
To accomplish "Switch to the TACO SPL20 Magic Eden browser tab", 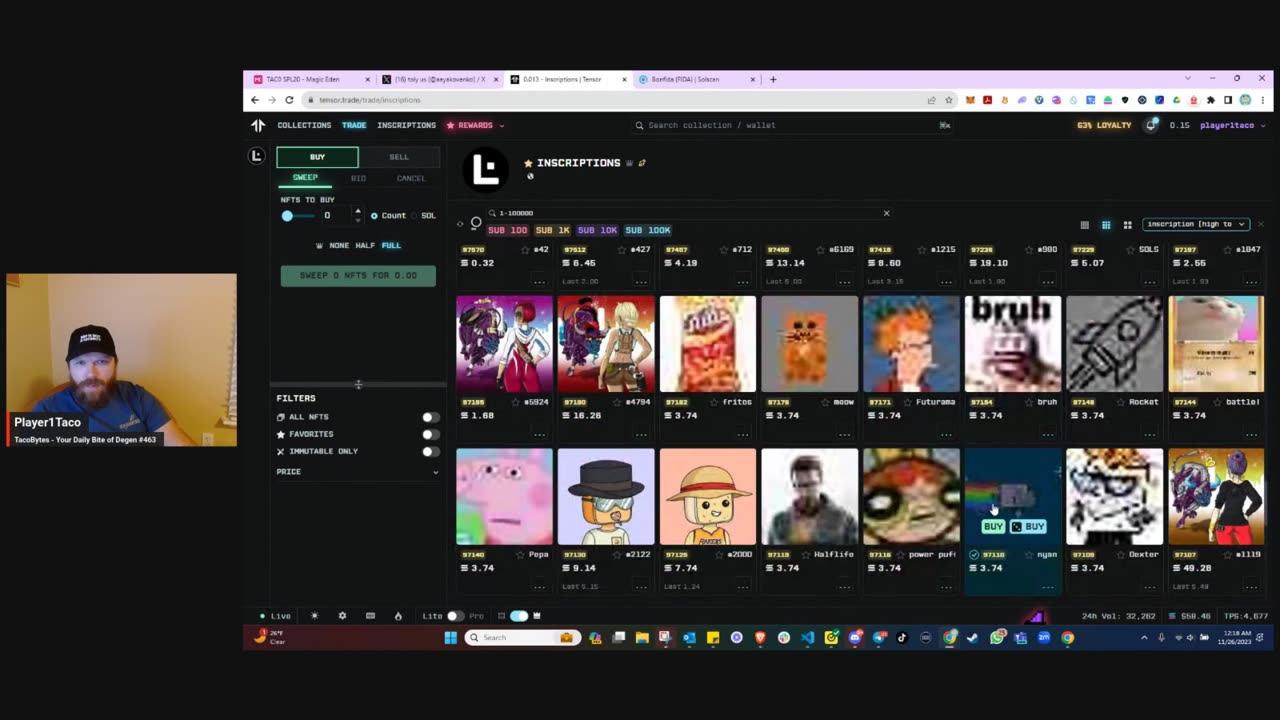I will pos(311,79).
